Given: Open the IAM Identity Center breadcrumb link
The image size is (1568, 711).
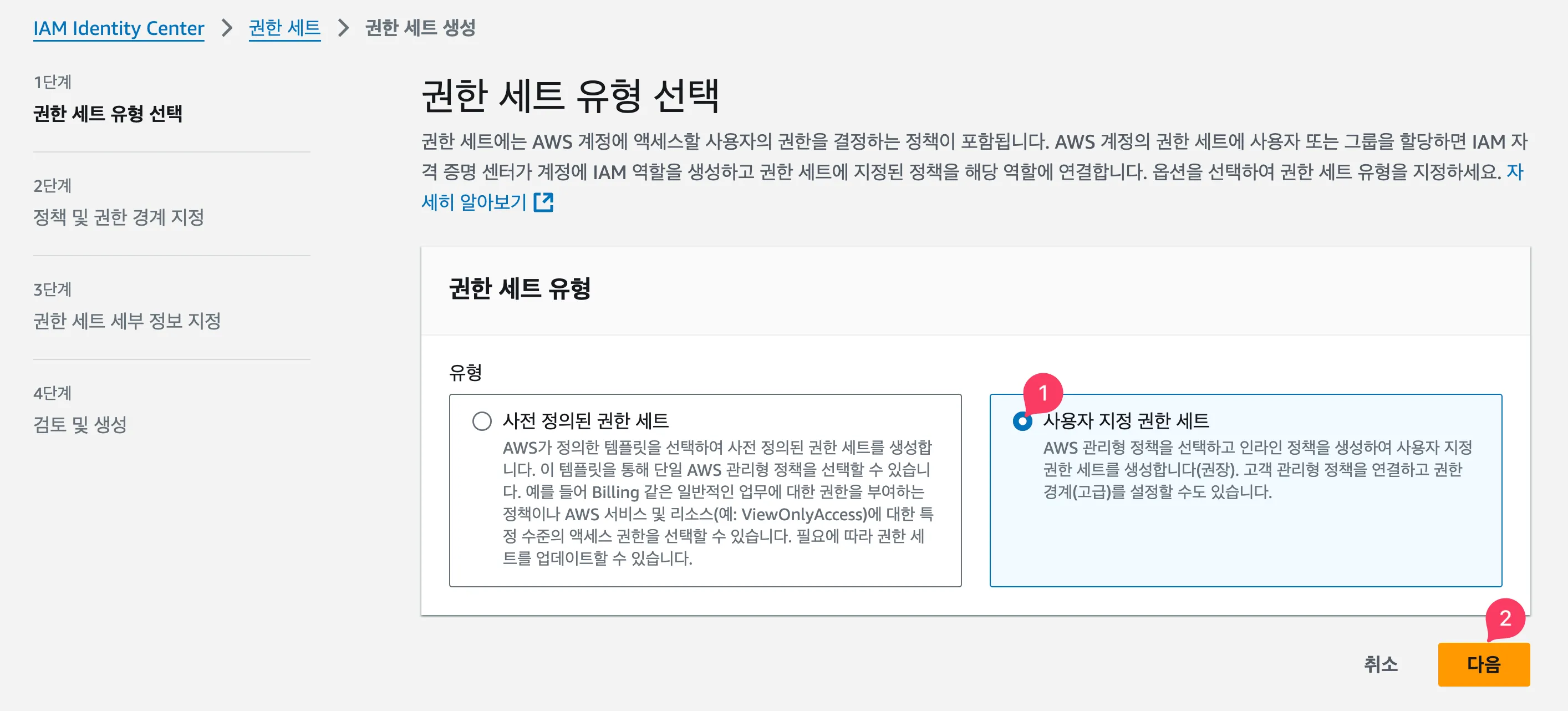Looking at the screenshot, I should (x=119, y=28).
